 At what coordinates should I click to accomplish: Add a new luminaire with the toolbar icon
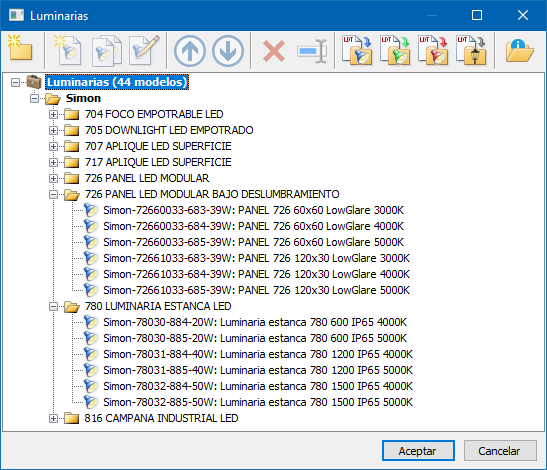tap(68, 51)
